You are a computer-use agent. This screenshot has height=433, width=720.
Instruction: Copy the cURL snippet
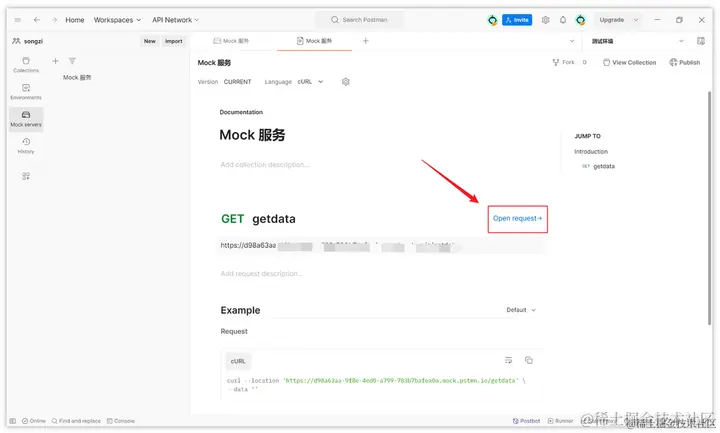529,360
